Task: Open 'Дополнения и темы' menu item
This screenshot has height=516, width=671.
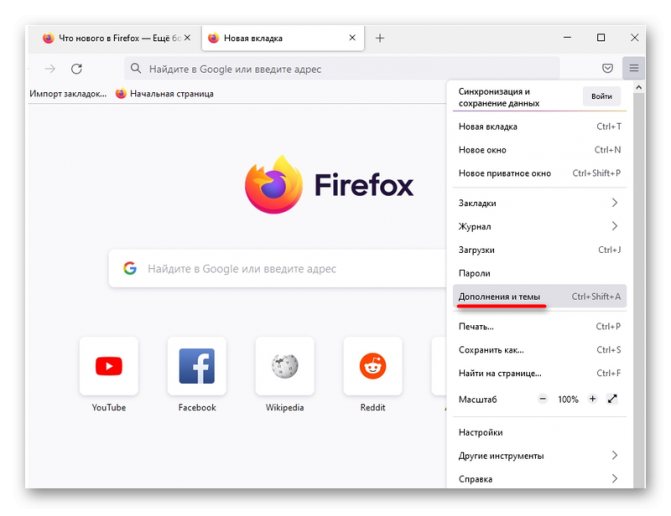Action: coord(539,296)
